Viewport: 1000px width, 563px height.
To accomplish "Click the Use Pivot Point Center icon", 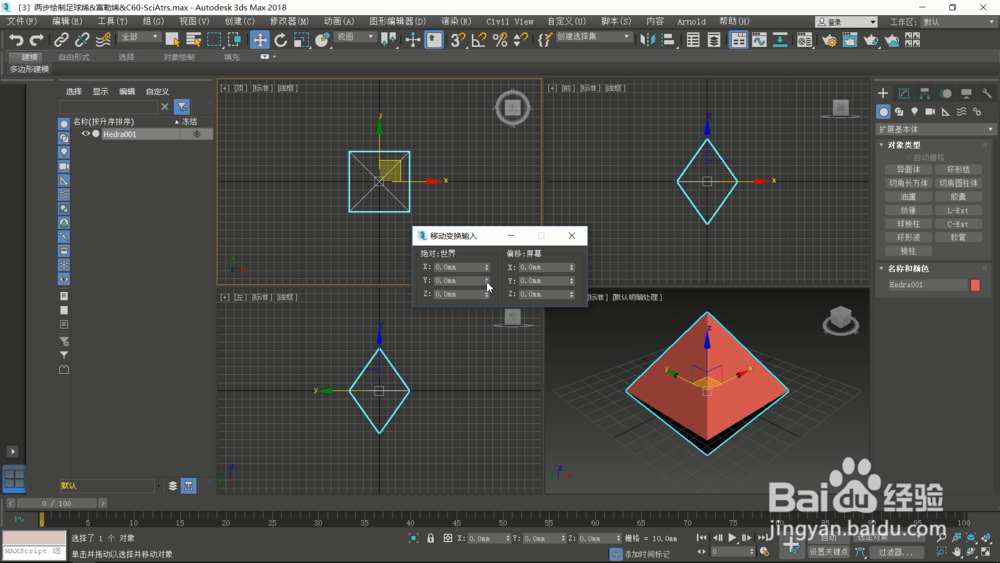I will pos(388,40).
